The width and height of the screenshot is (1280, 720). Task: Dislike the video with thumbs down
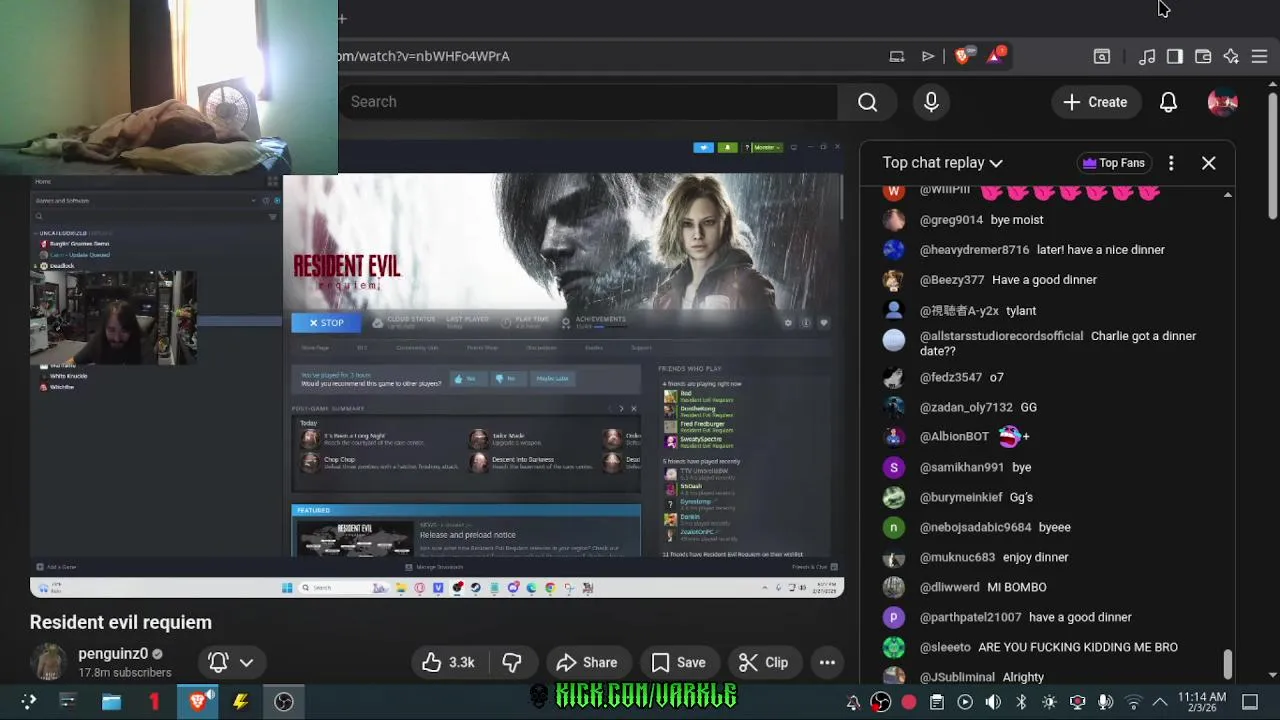coord(511,662)
